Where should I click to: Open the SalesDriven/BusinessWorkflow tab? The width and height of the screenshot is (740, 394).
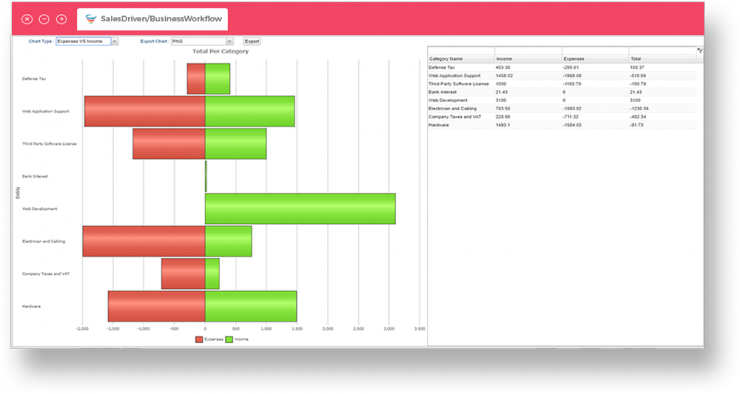pyautogui.click(x=152, y=19)
